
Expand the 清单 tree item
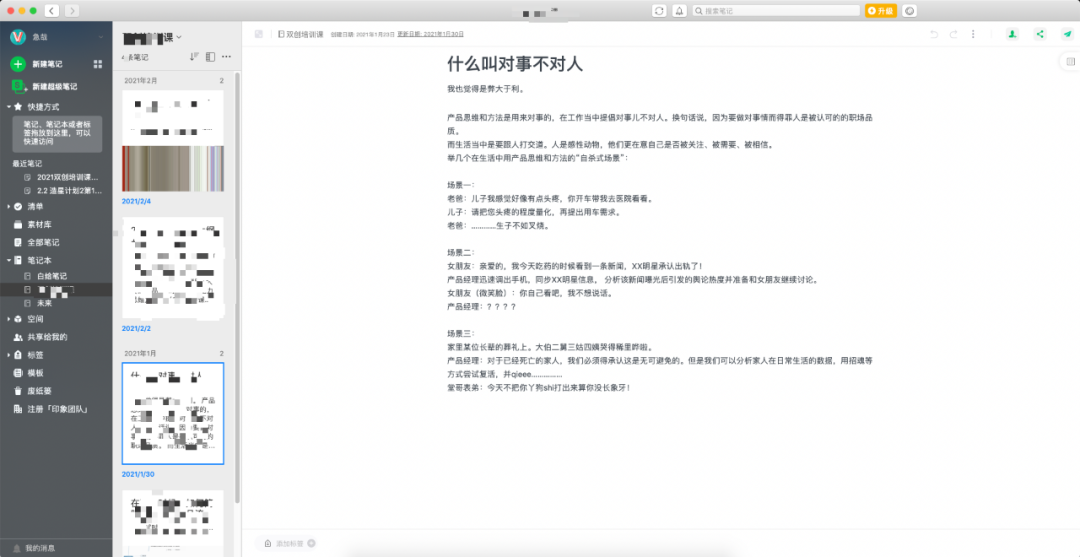8,206
